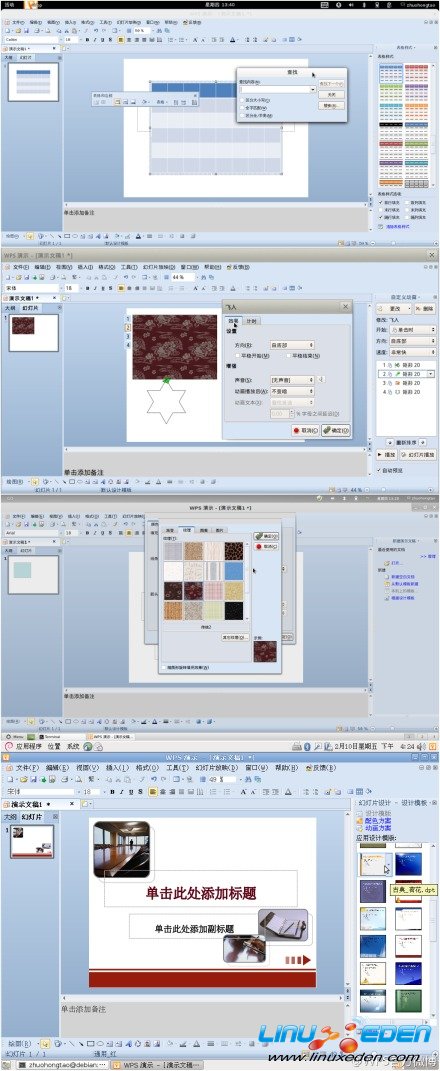This screenshot has width=440, height=1071.
Task: Enable the 平稳开始 checkbox
Action: tap(236, 356)
